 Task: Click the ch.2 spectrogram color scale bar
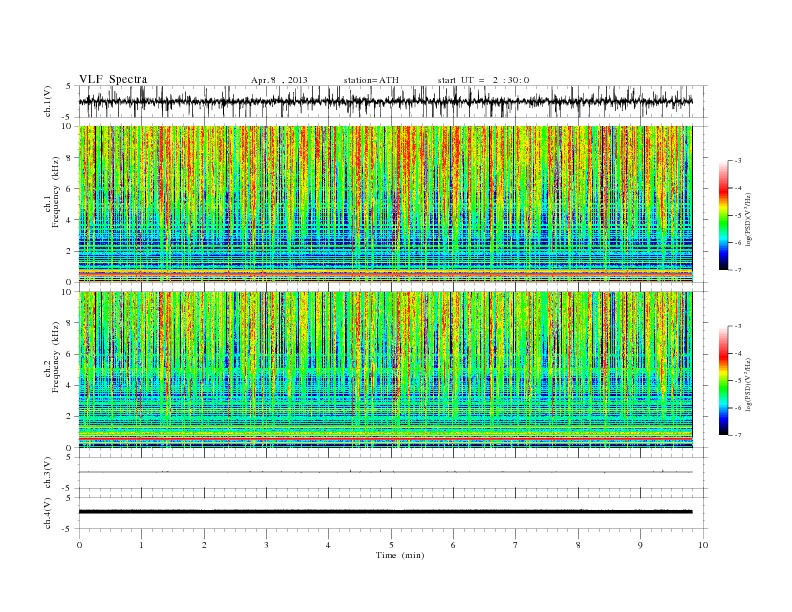[x=723, y=381]
